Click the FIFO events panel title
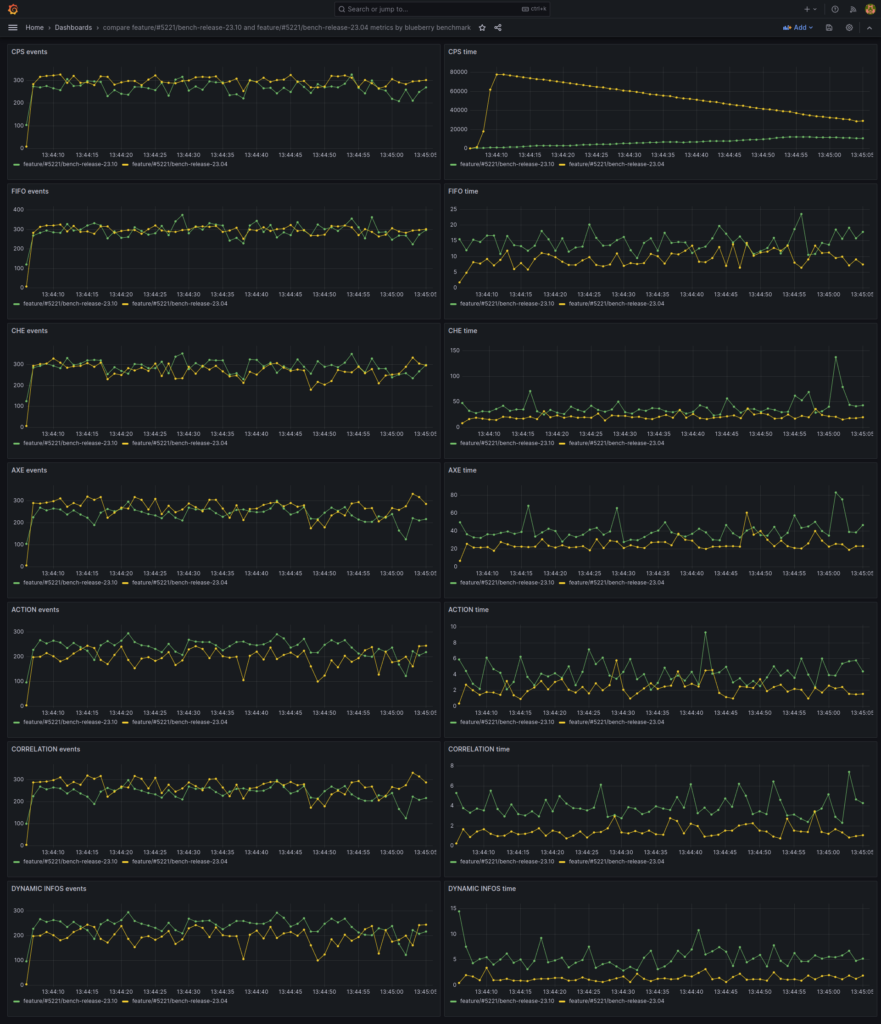 point(30,191)
